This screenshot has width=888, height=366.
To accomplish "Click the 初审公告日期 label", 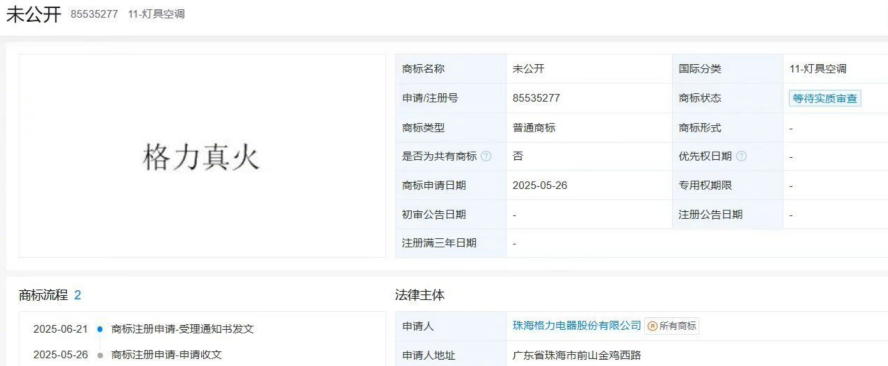I will tap(434, 215).
